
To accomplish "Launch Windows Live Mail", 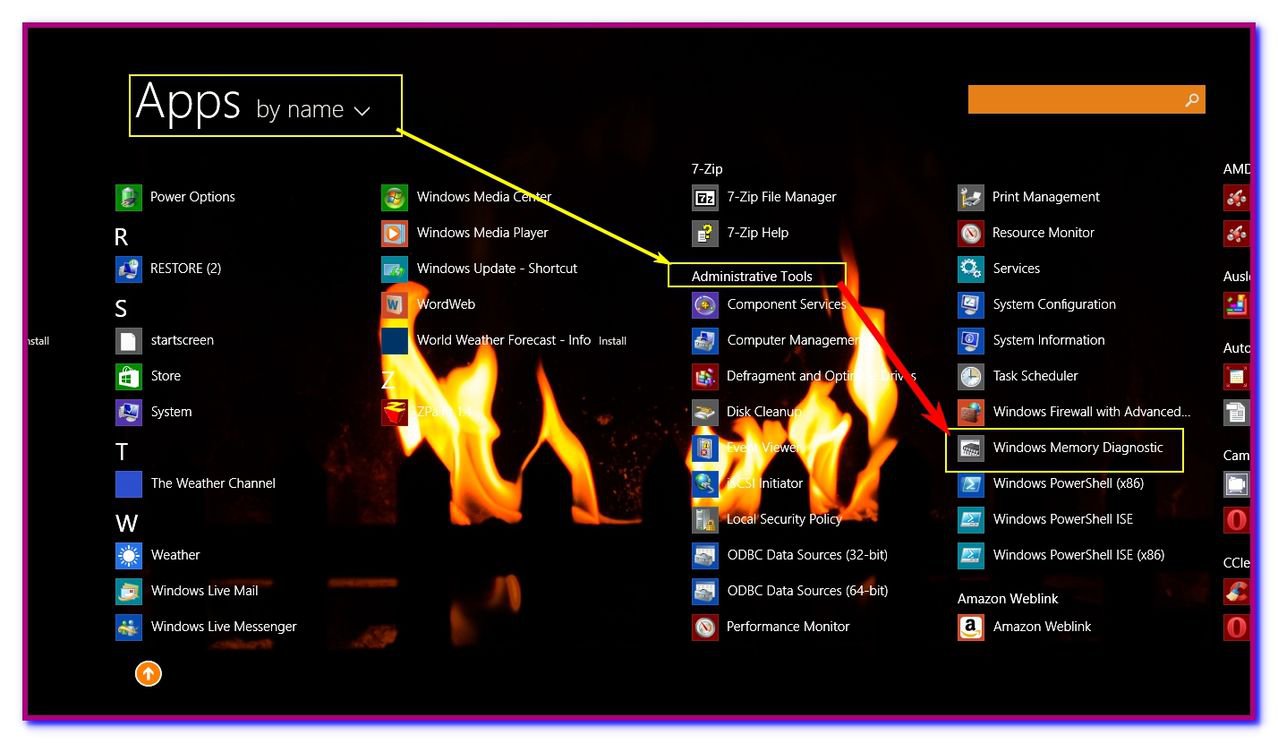I will pos(187,591).
